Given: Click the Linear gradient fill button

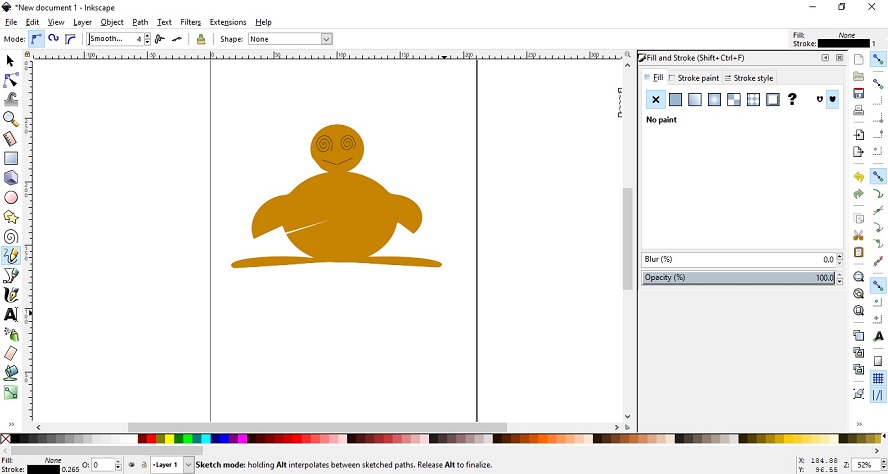Looking at the screenshot, I should tap(695, 100).
